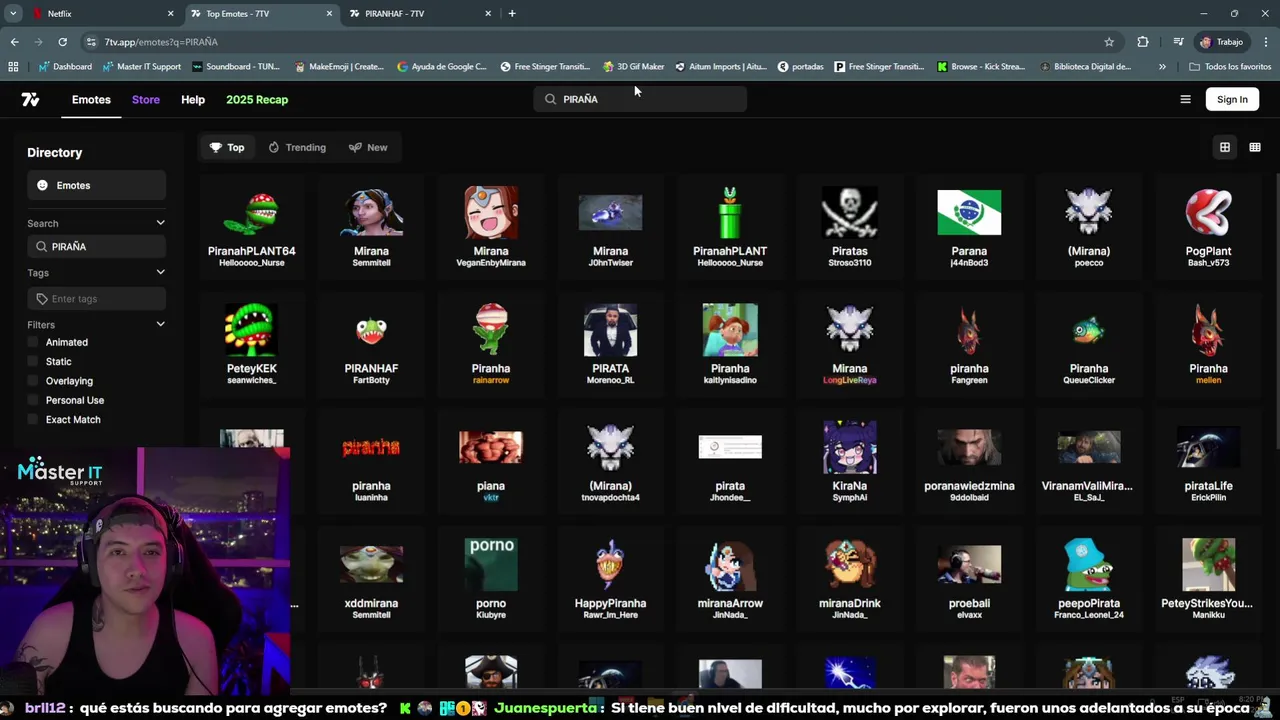This screenshot has width=1280, height=720.
Task: Go back with browser back arrow
Action: [x=14, y=42]
